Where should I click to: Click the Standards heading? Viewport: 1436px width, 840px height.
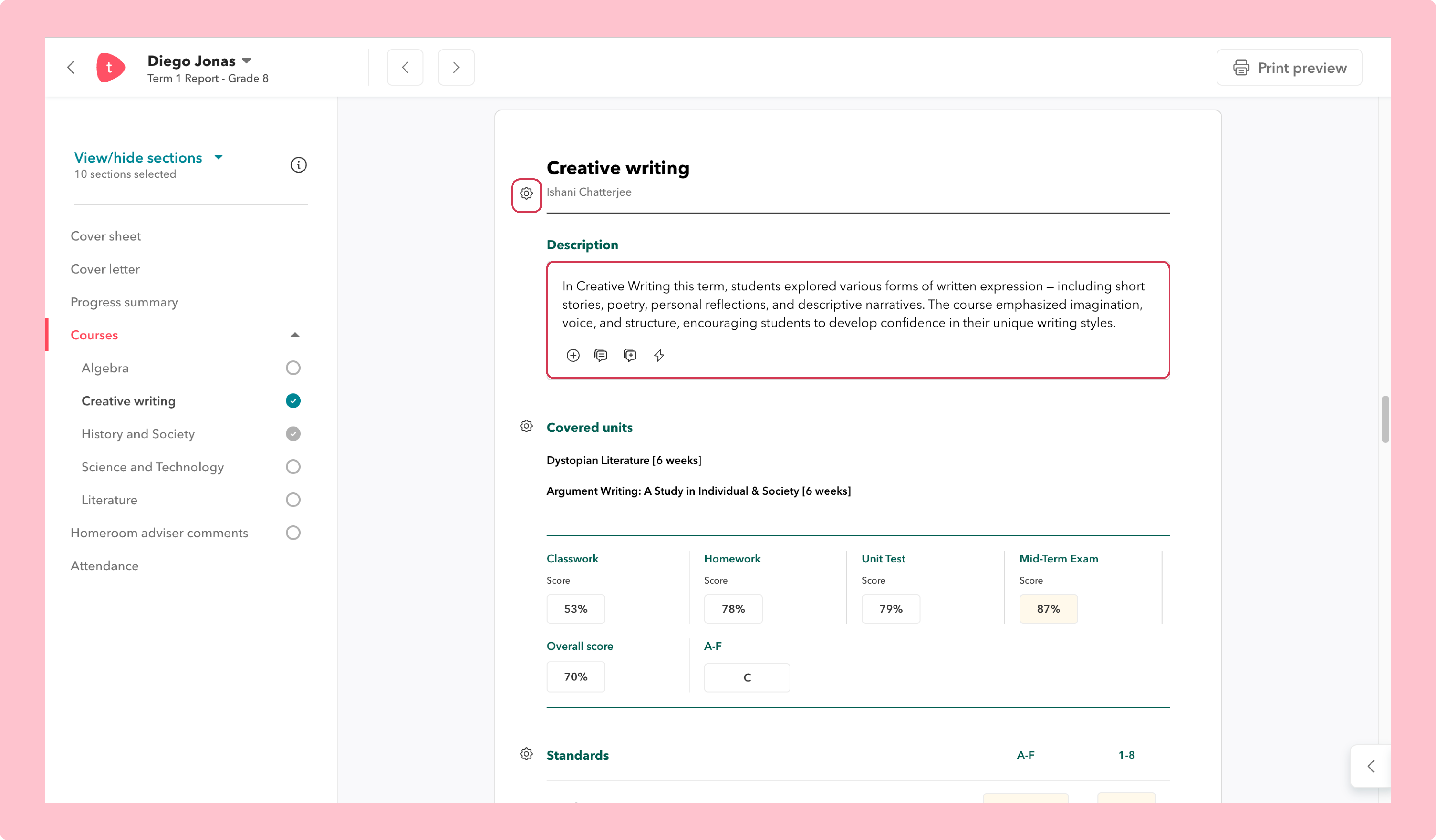click(577, 755)
